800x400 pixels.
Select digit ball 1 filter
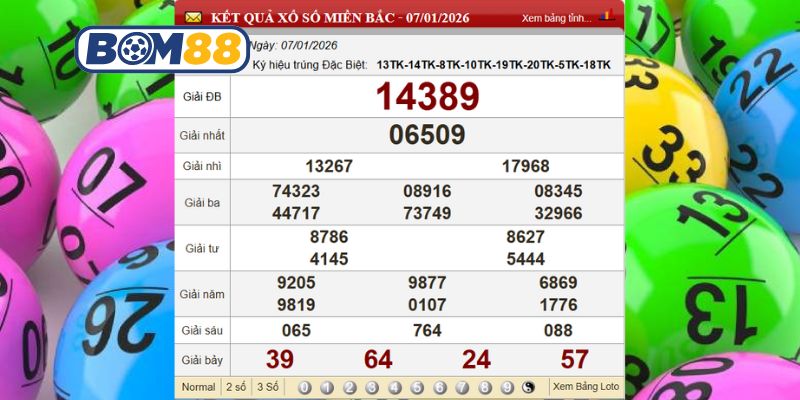point(327,388)
